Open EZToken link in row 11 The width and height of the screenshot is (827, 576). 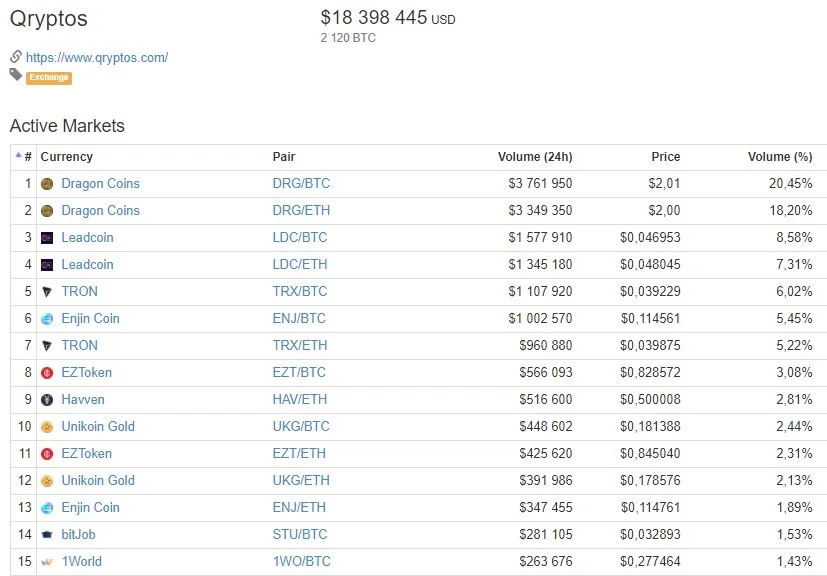(86, 454)
